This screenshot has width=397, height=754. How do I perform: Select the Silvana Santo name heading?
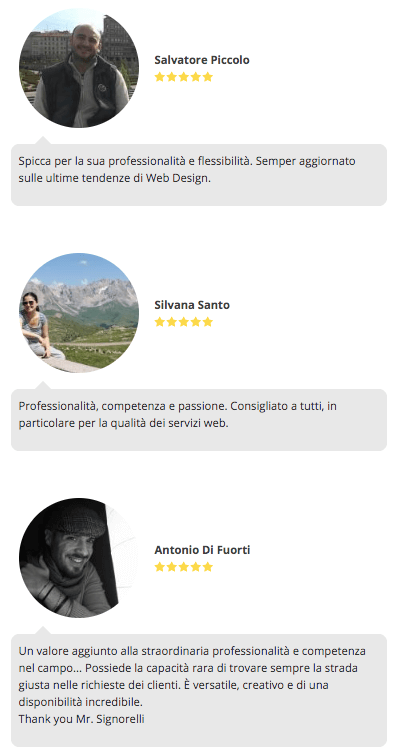click(x=192, y=305)
